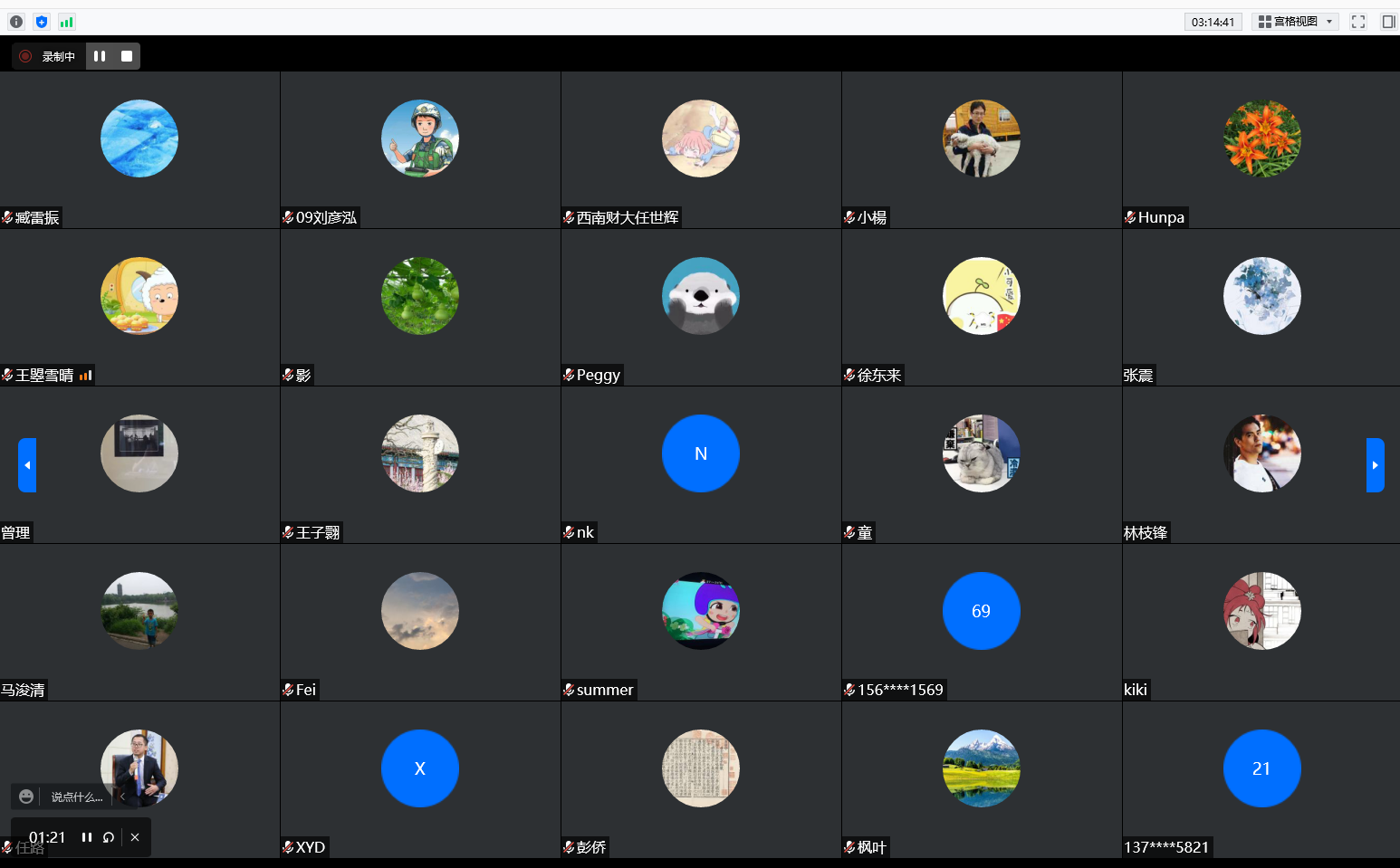
Task: Type in the 说点什么 chat field
Action: (x=76, y=796)
